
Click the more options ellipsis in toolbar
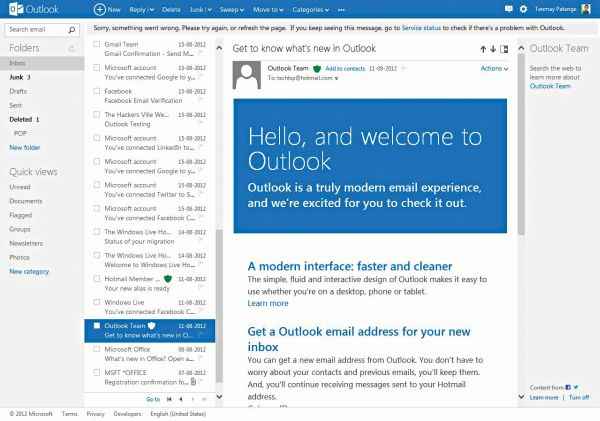(x=341, y=10)
